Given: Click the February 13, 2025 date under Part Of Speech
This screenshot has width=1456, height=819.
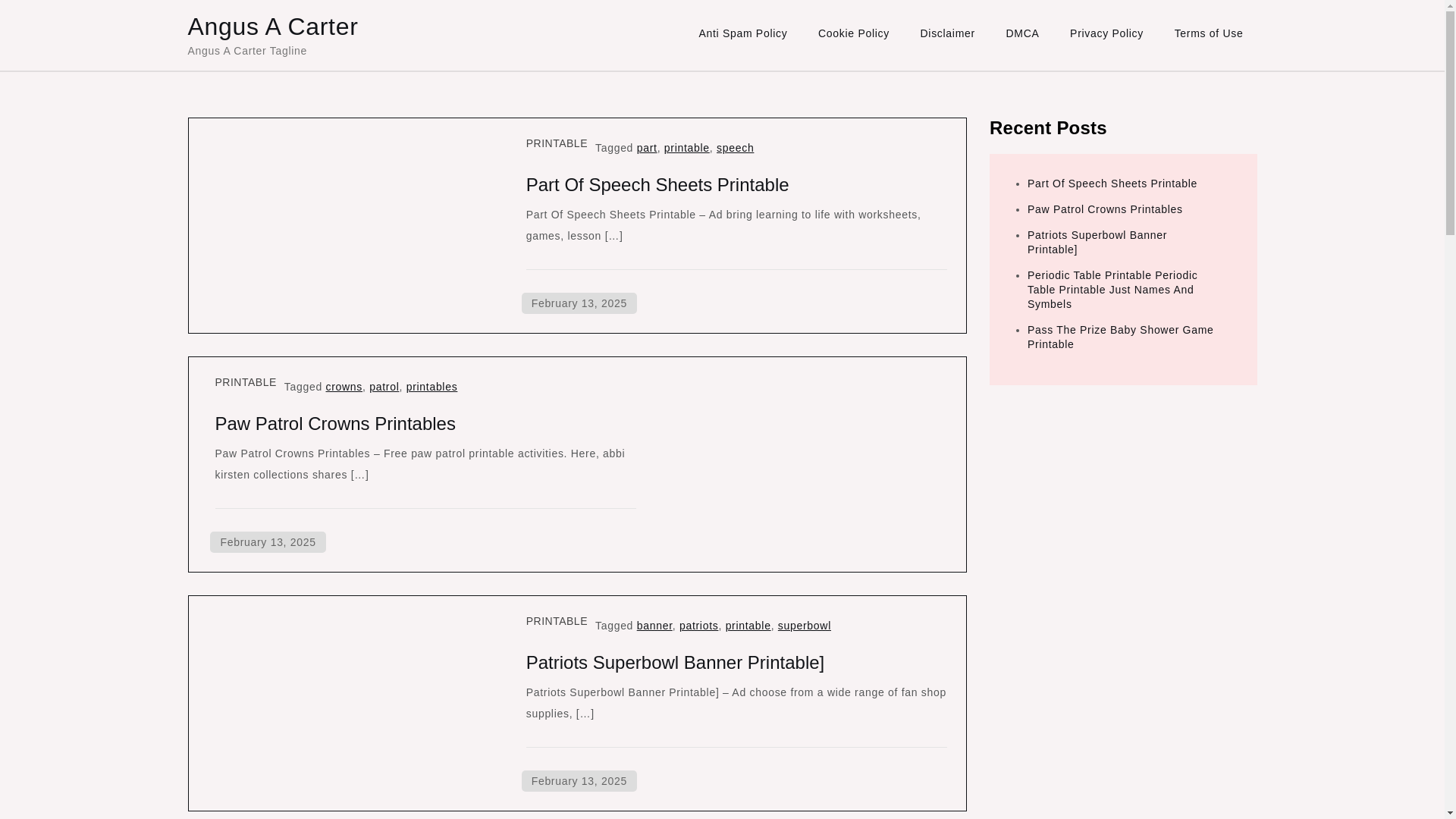Looking at the screenshot, I should [579, 303].
